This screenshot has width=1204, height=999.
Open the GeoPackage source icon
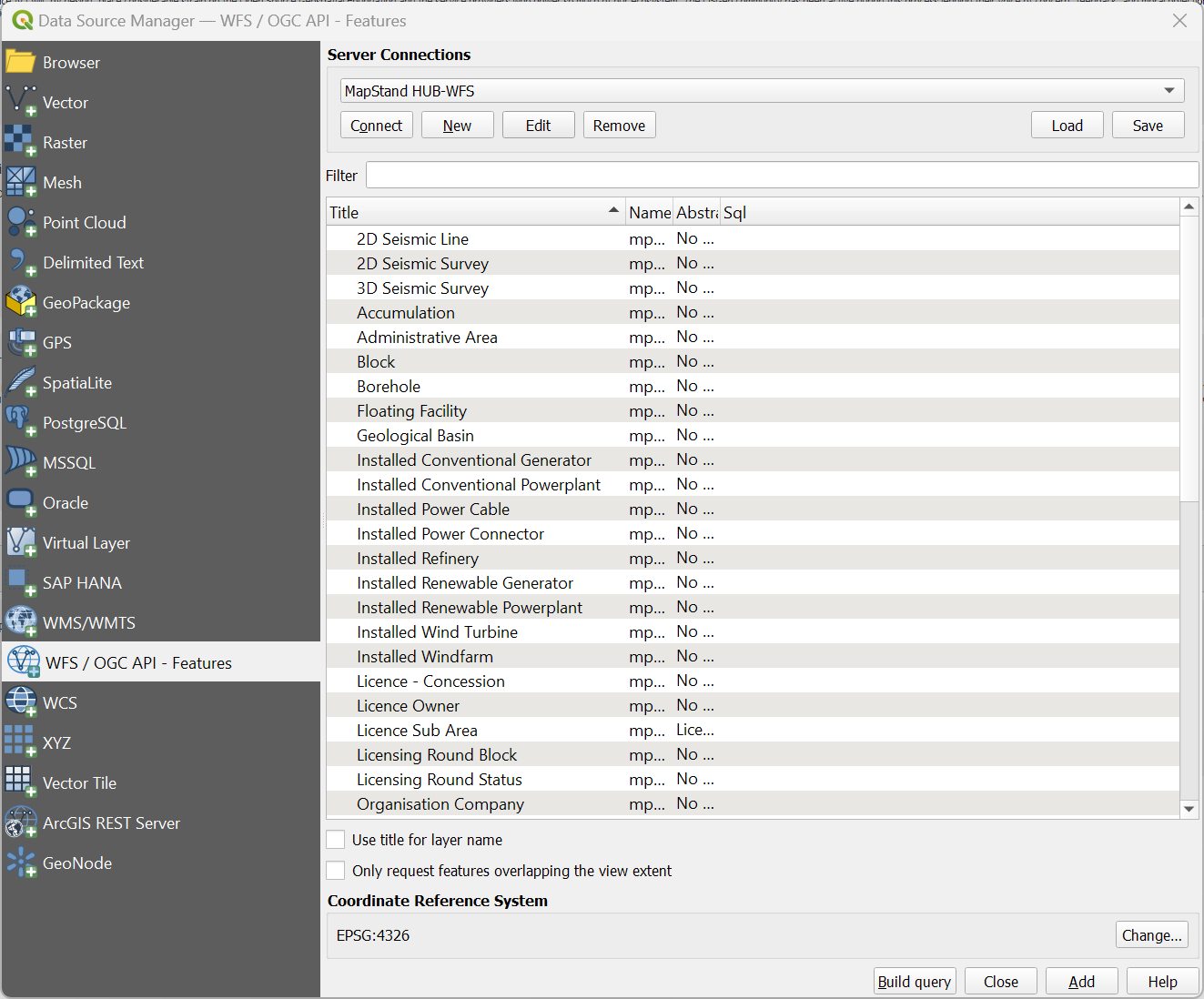[x=21, y=303]
